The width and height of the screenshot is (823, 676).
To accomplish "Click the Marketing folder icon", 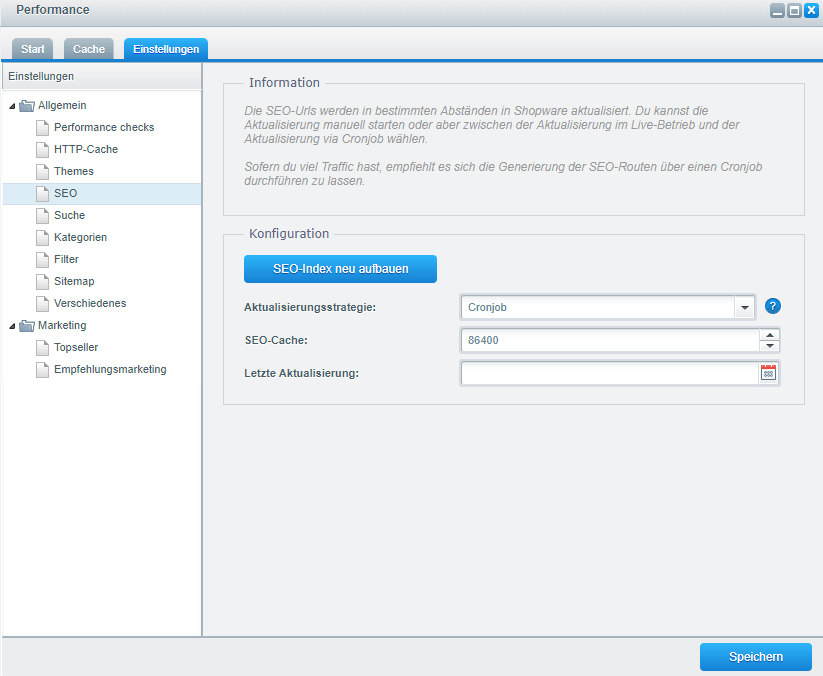I will click(x=27, y=325).
